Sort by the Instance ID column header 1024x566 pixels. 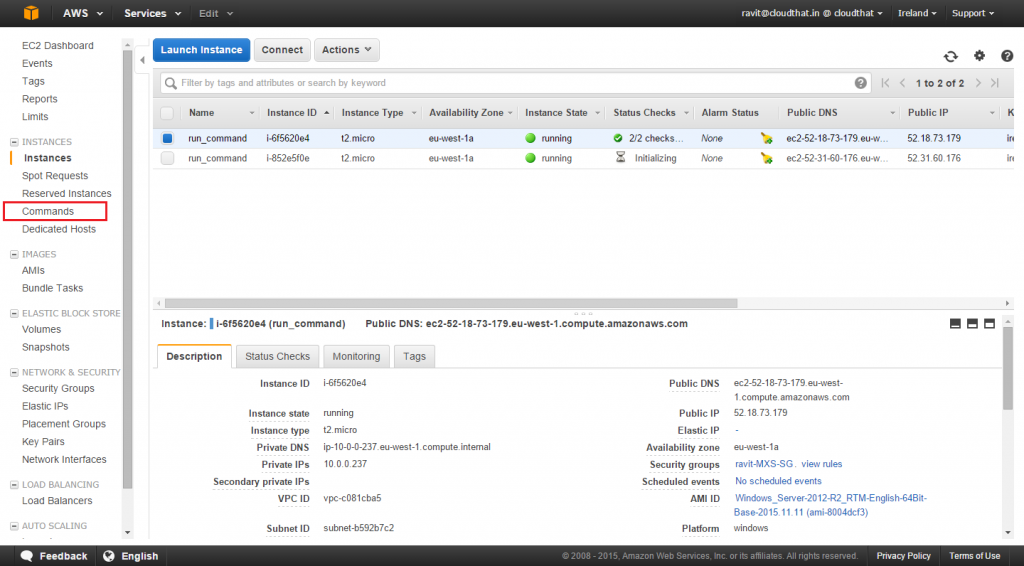pos(298,113)
